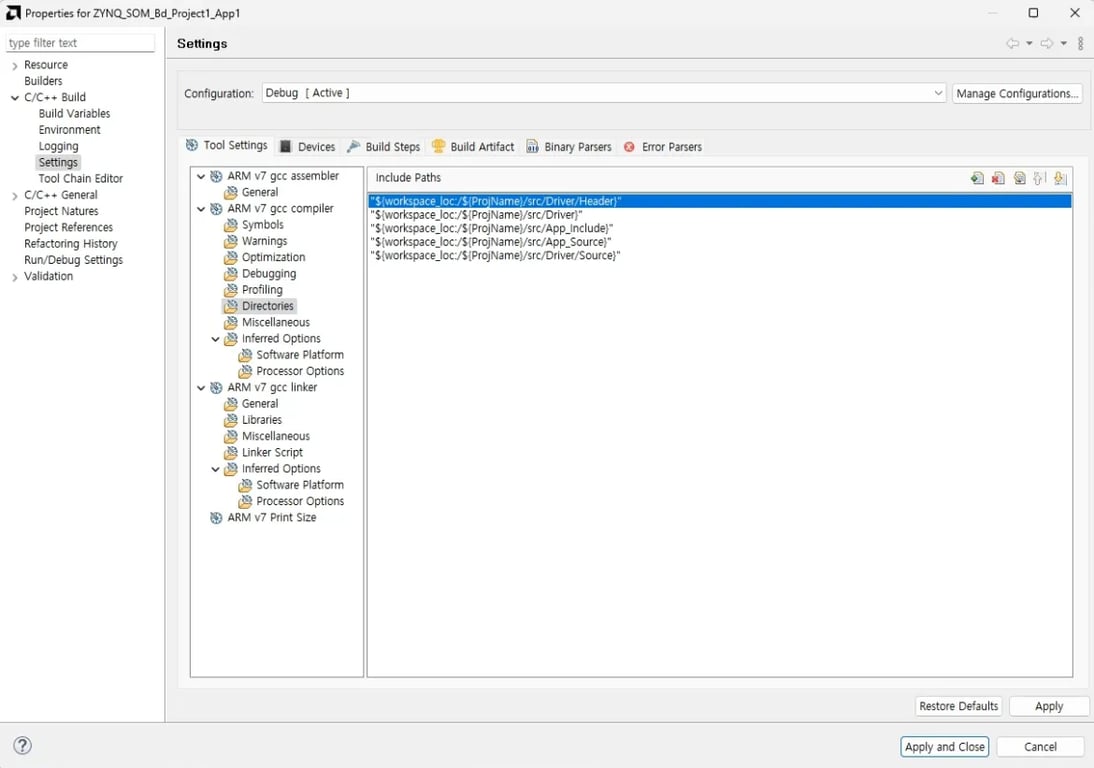
Task: Click the Move Down include path icon
Action: pos(1061,179)
